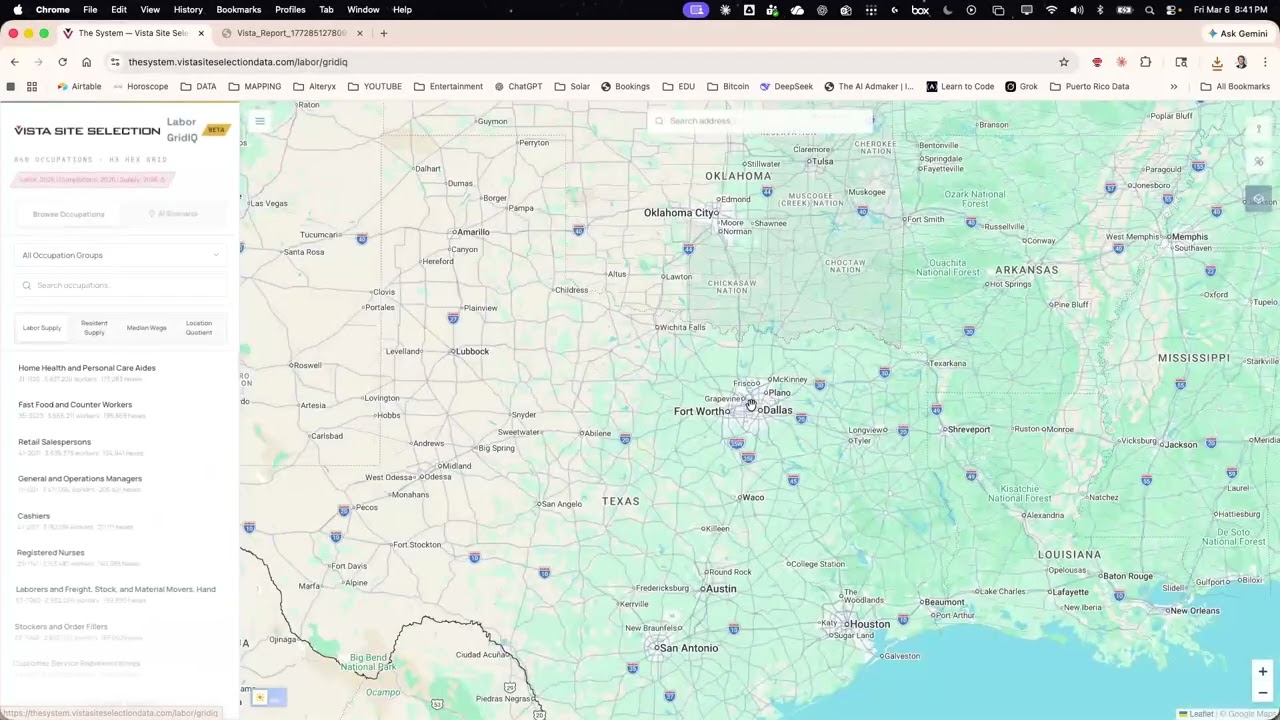The image size is (1280, 720).
Task: Select the Location Quotient metric tab
Action: (198, 328)
